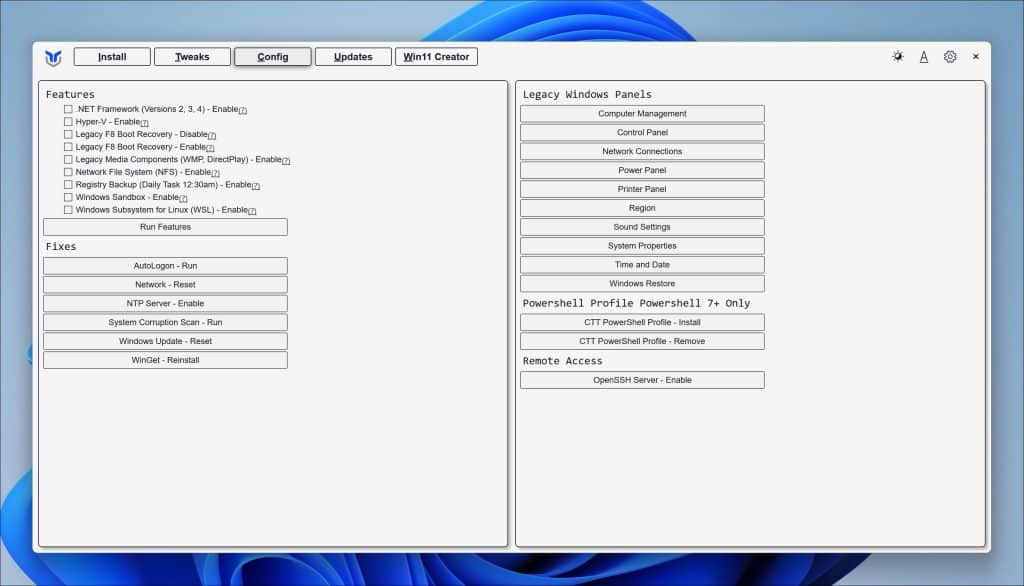Enable the Hyper-V checkbox
Image resolution: width=1024 pixels, height=586 pixels.
68,122
